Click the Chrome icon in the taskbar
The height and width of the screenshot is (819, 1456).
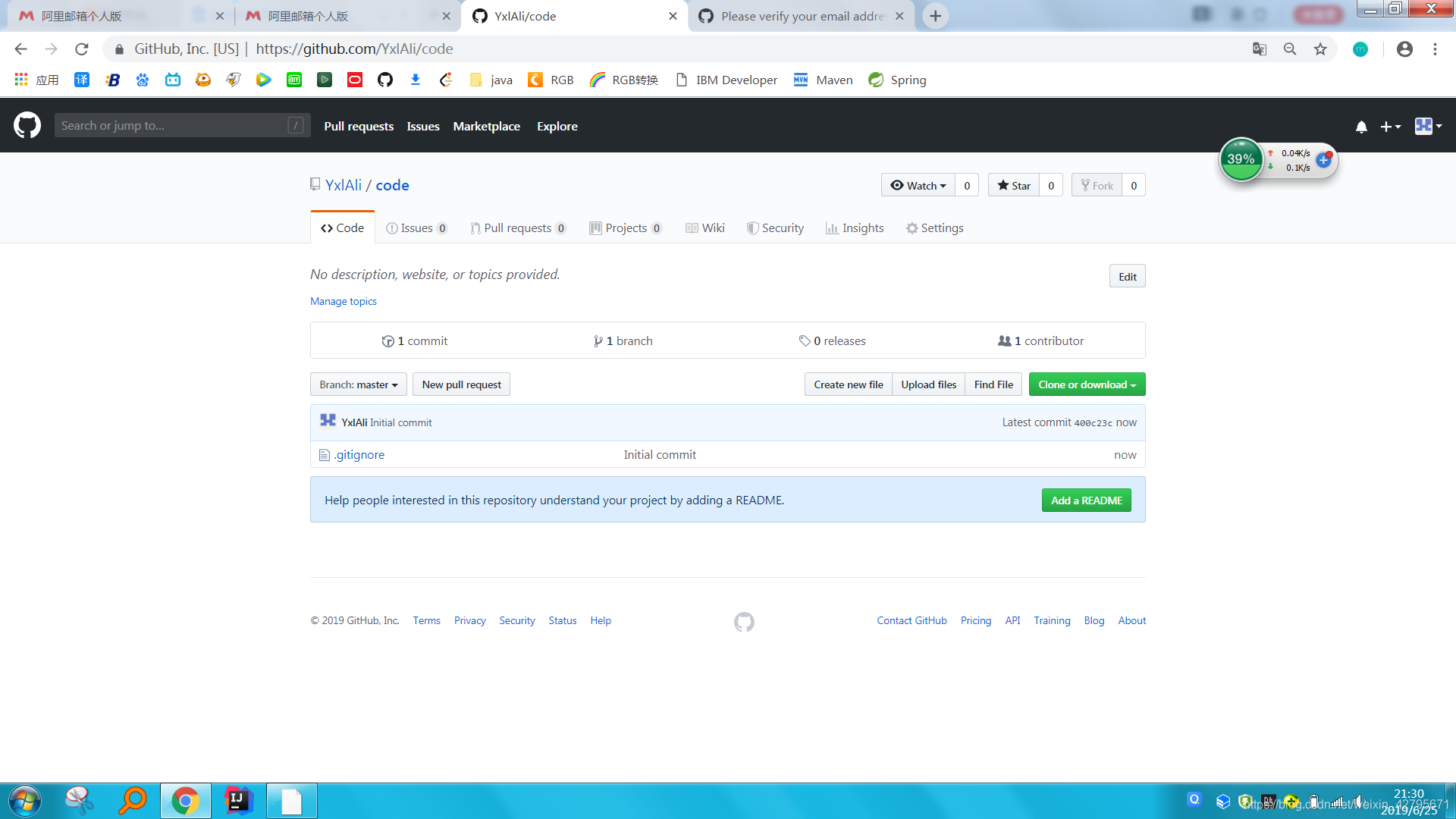[x=185, y=801]
